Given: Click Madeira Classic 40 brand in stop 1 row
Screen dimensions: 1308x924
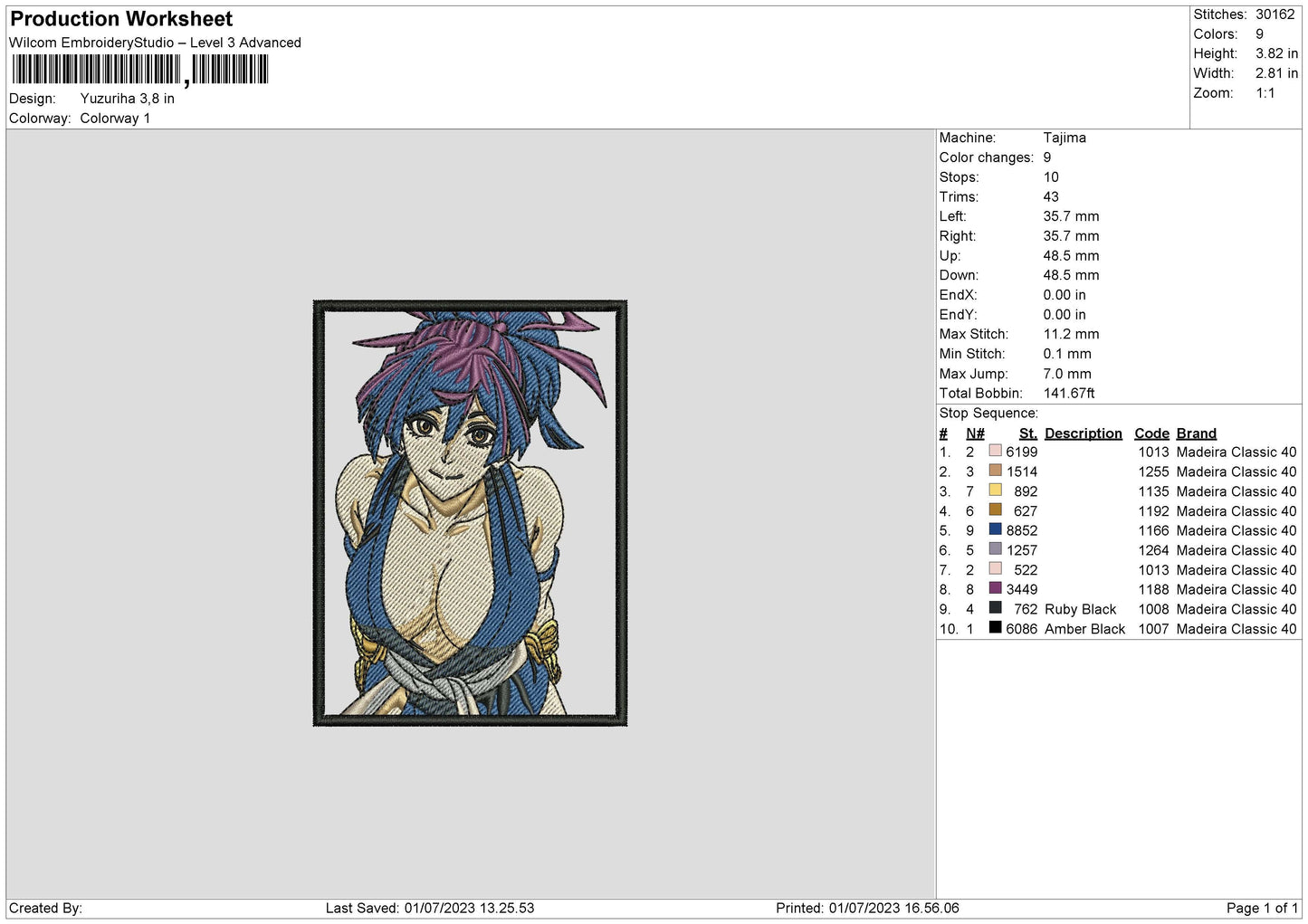Looking at the screenshot, I should [x=1236, y=452].
